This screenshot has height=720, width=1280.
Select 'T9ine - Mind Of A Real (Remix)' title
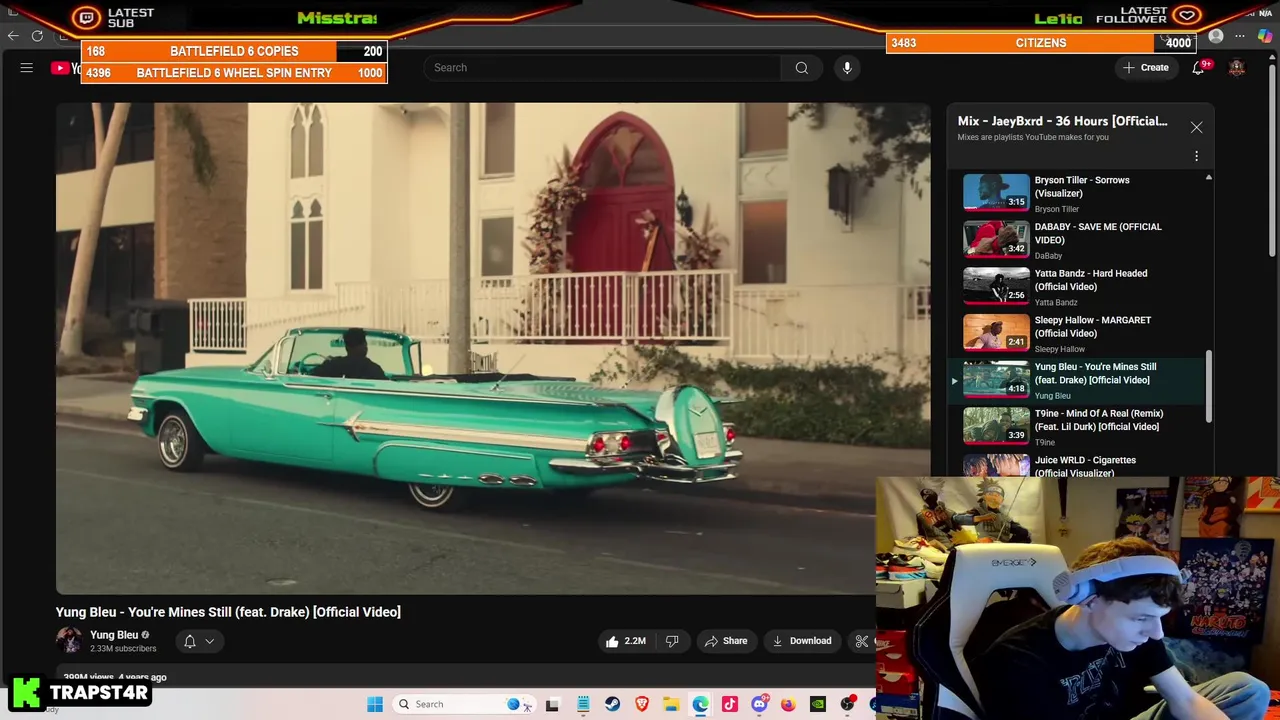click(x=1099, y=420)
